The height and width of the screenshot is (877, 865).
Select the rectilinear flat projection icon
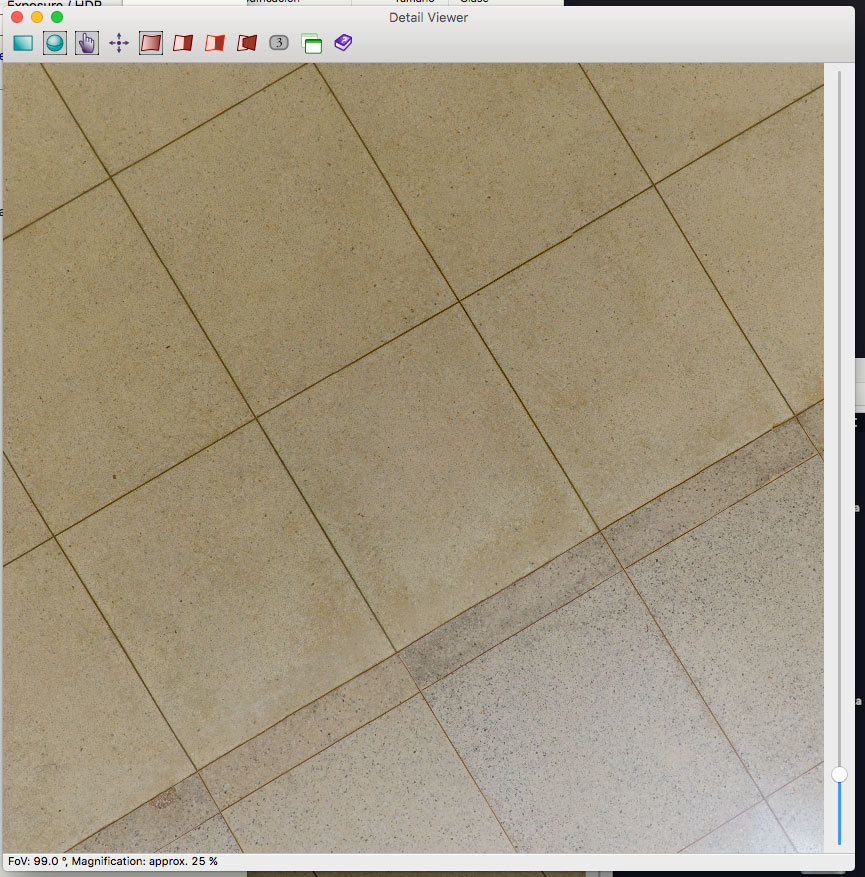(x=23, y=43)
